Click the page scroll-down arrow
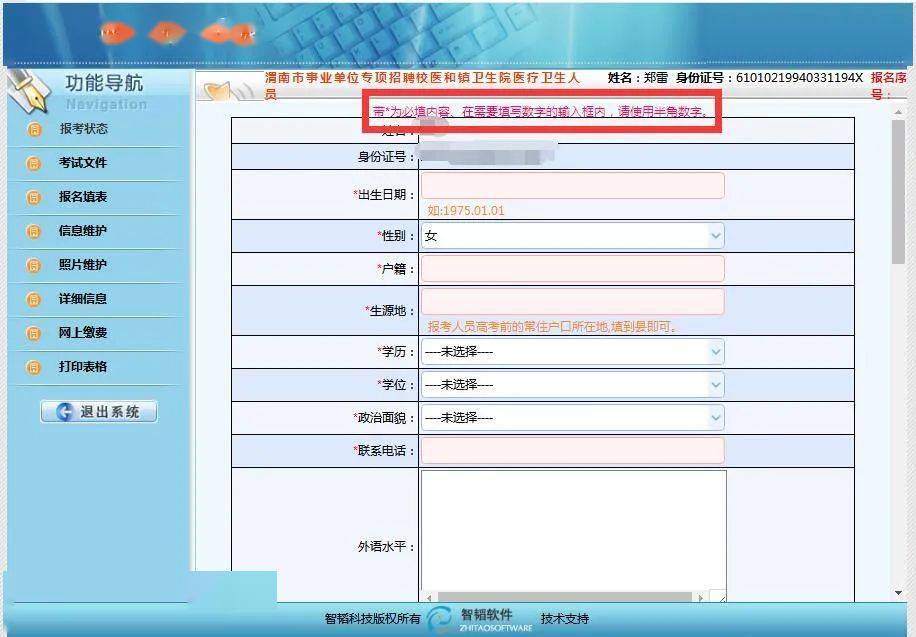The height and width of the screenshot is (637, 916). [x=898, y=593]
